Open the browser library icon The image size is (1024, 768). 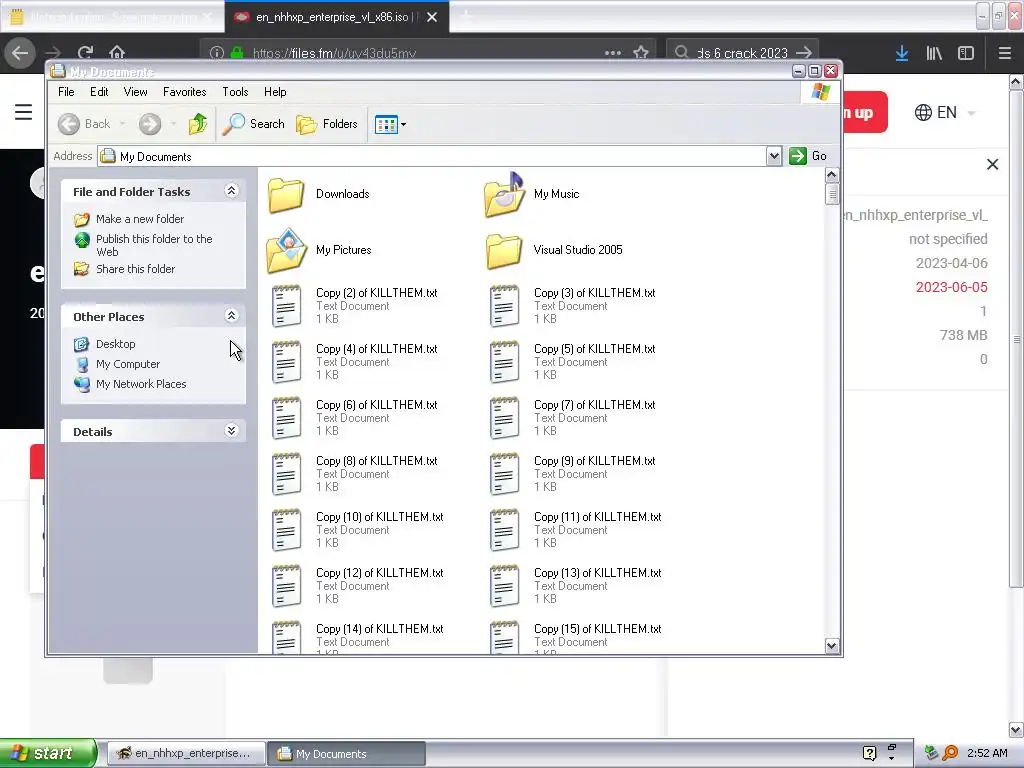(934, 53)
